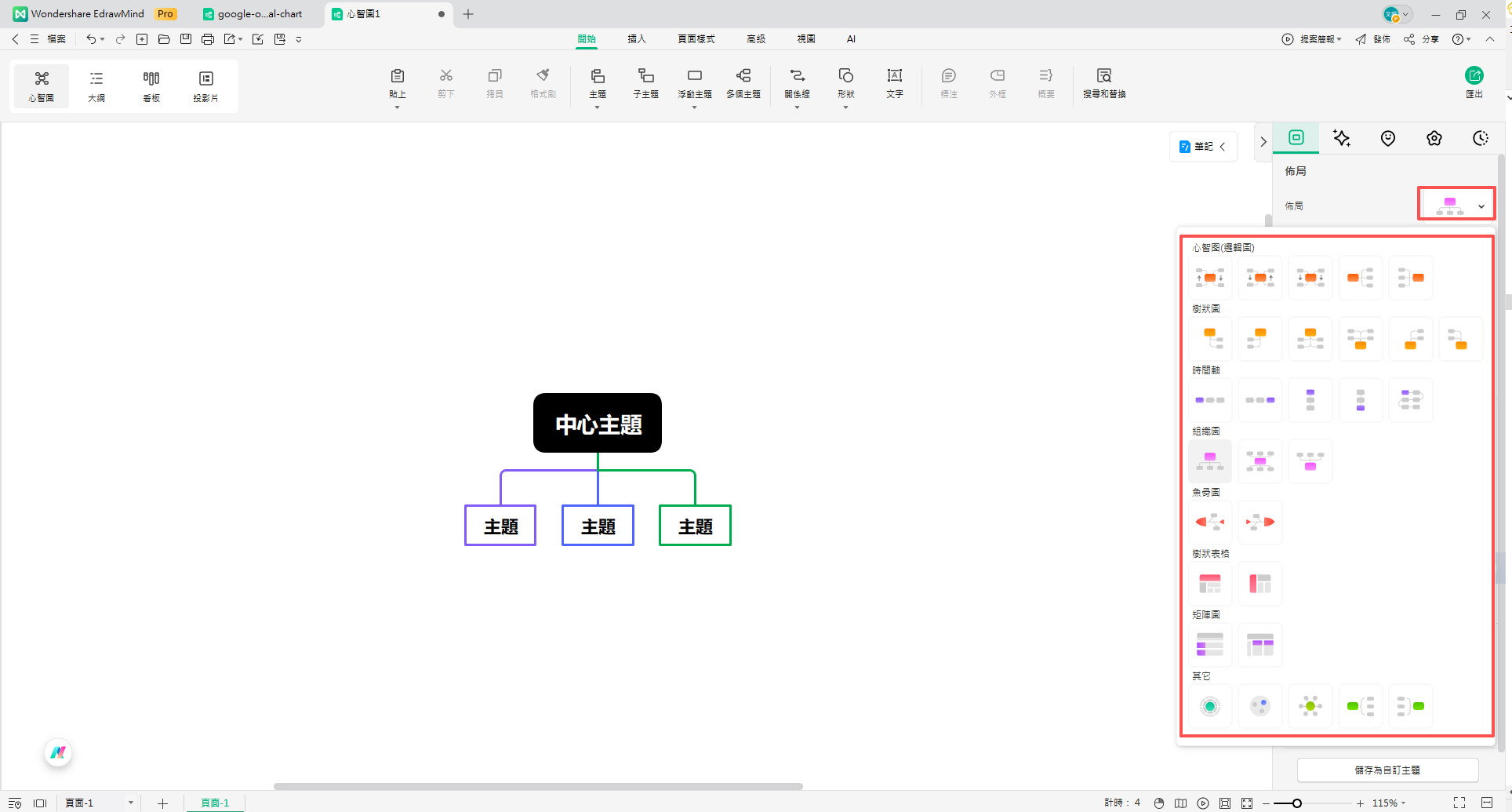Insert a 關係線 relationship line
Screen dimensions: 1512x812
pos(797,82)
